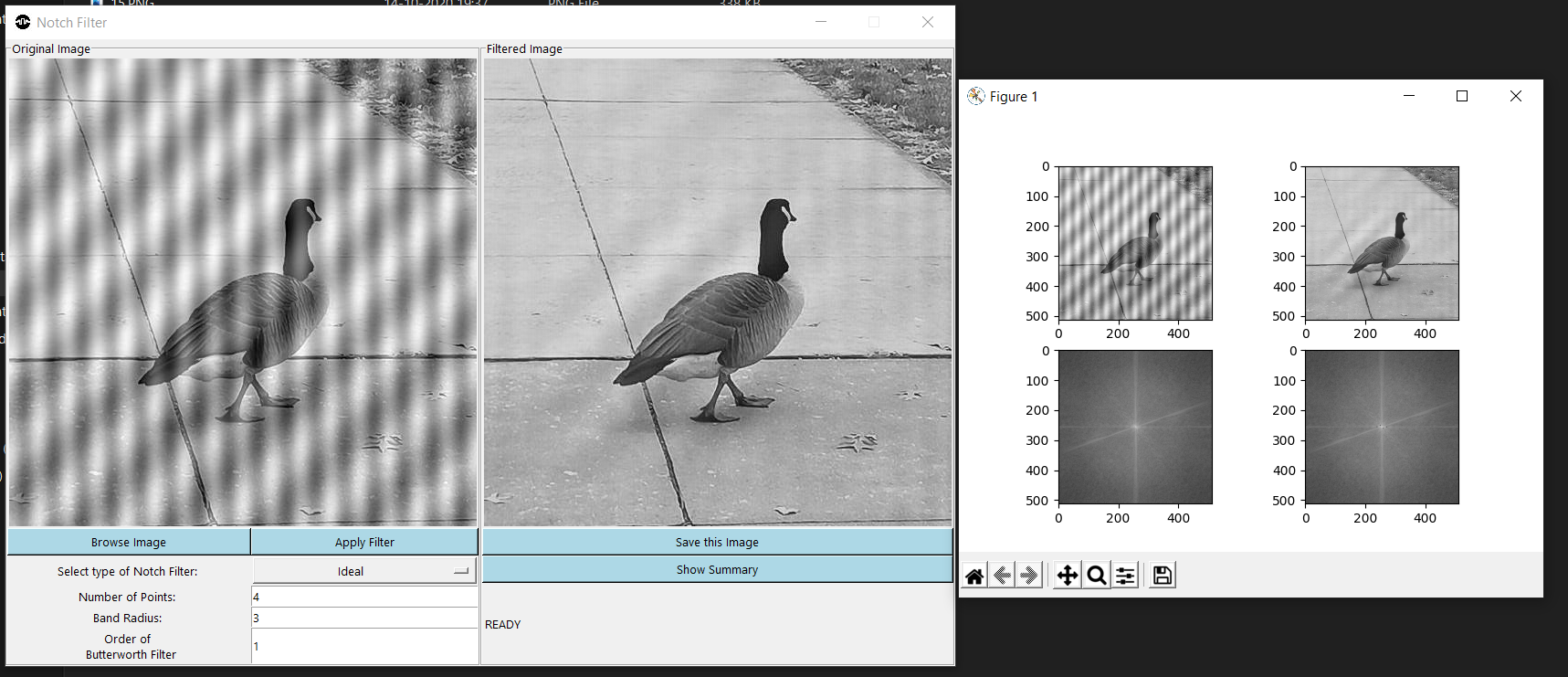Click the Back arrow in Figure 1 toolbar
Image resolution: width=1568 pixels, height=677 pixels.
tap(1002, 576)
